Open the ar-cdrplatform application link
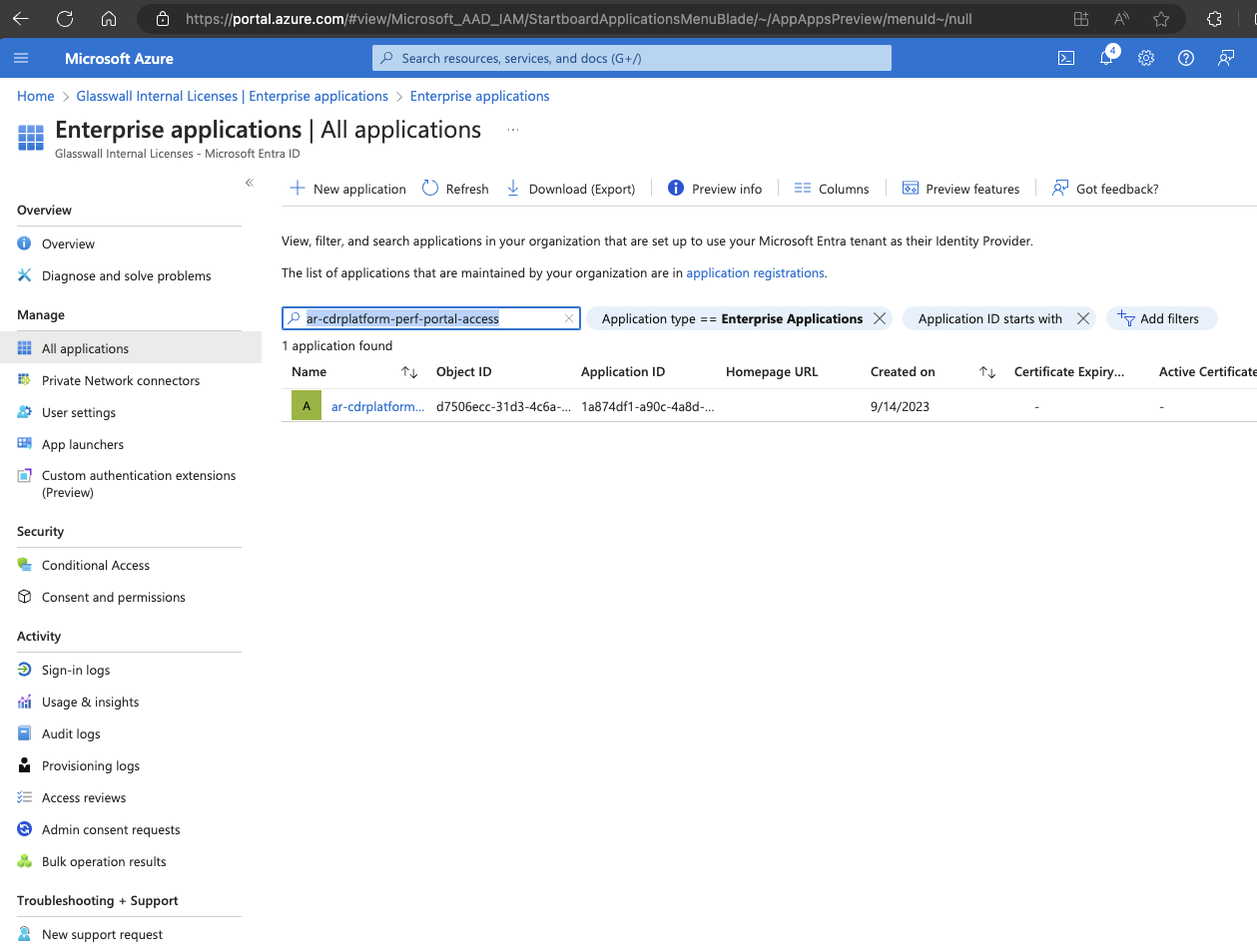This screenshot has width=1257, height=952. 377,406
